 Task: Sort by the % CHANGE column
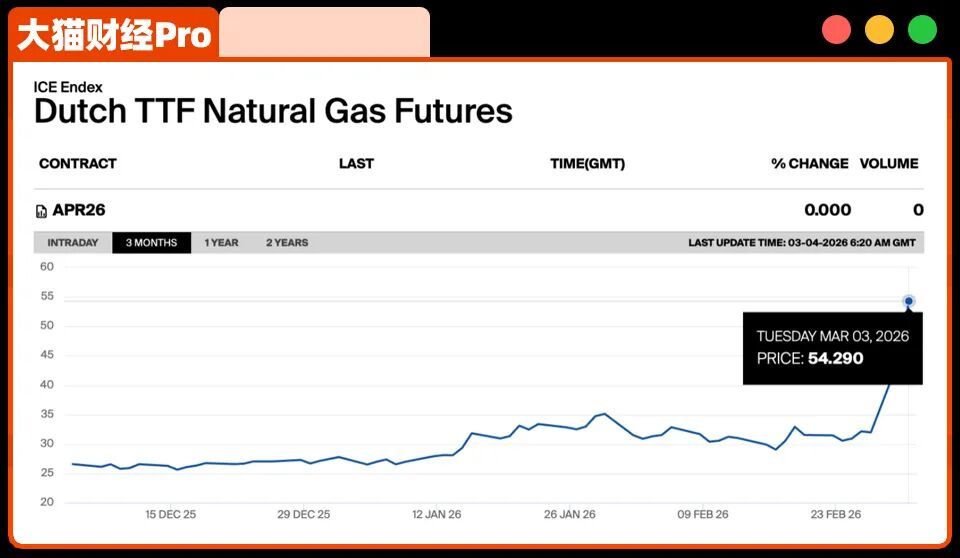[809, 163]
